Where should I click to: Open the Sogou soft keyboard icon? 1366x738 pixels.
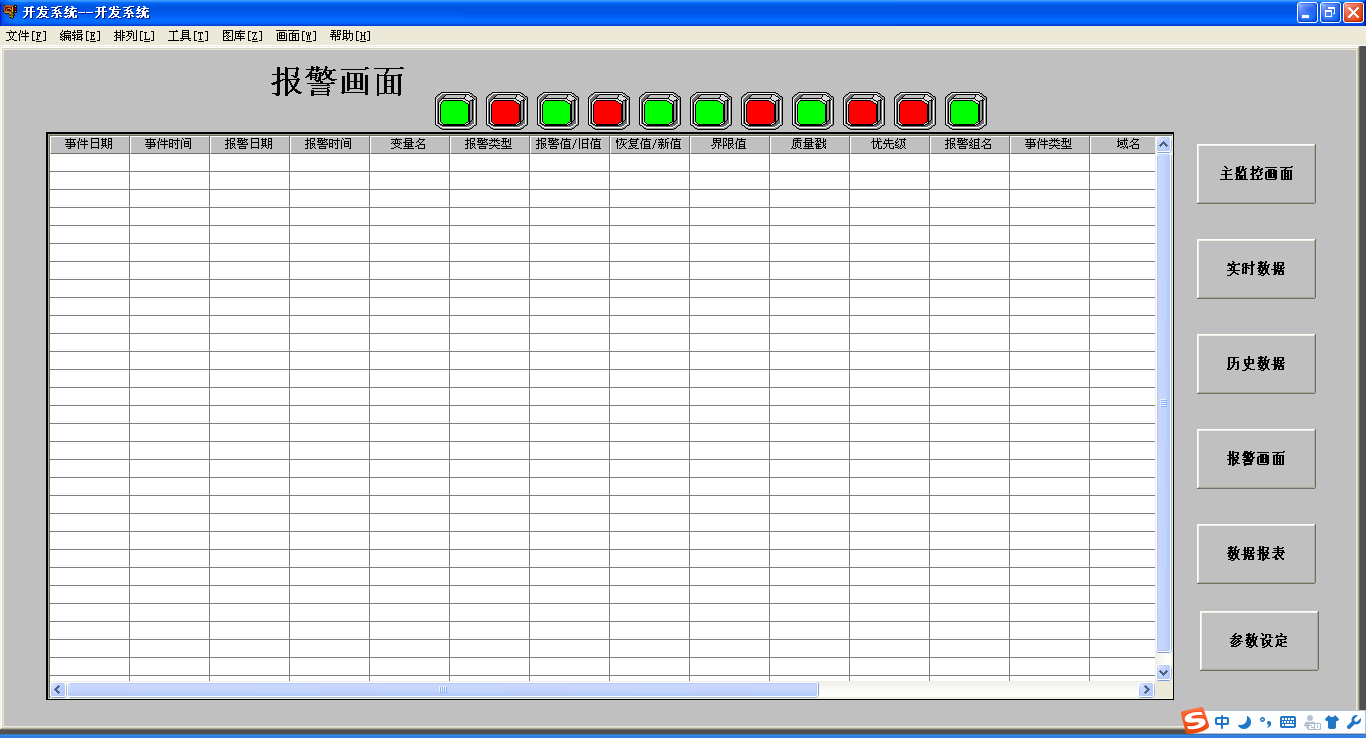pyautogui.click(x=1288, y=722)
